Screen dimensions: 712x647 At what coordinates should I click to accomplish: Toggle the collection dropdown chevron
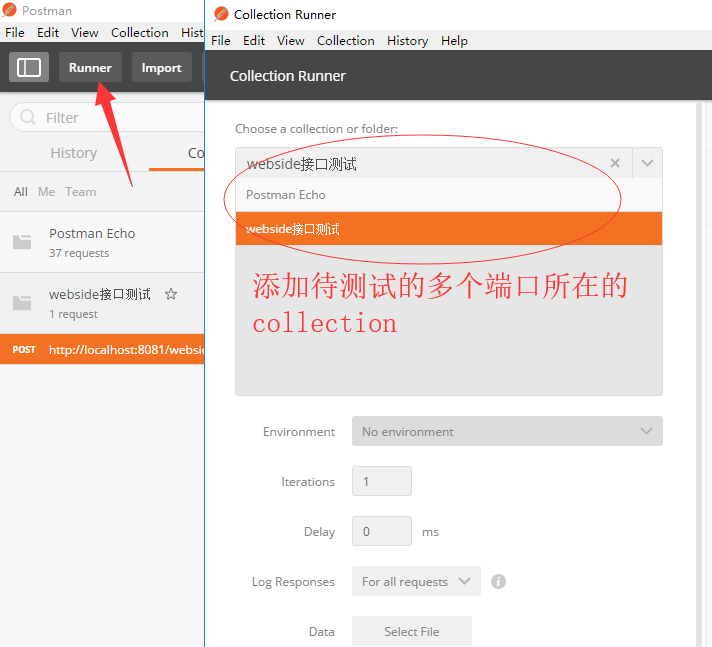point(647,163)
